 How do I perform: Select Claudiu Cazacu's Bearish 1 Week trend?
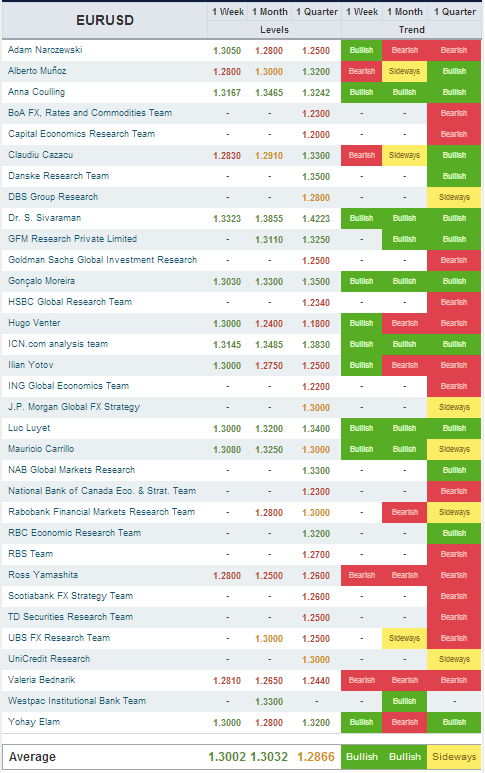pos(361,155)
